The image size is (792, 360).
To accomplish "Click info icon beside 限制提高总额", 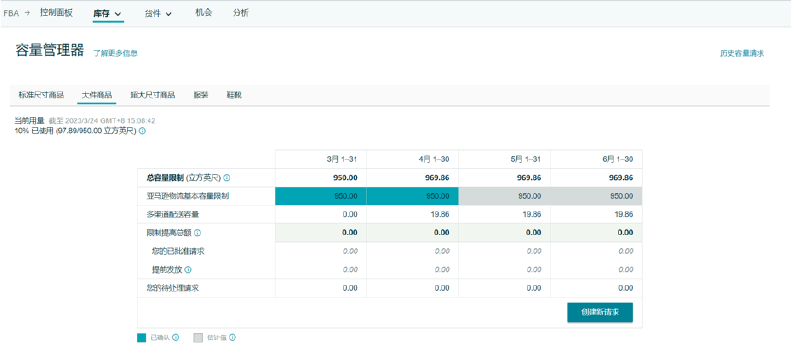I will [197, 233].
